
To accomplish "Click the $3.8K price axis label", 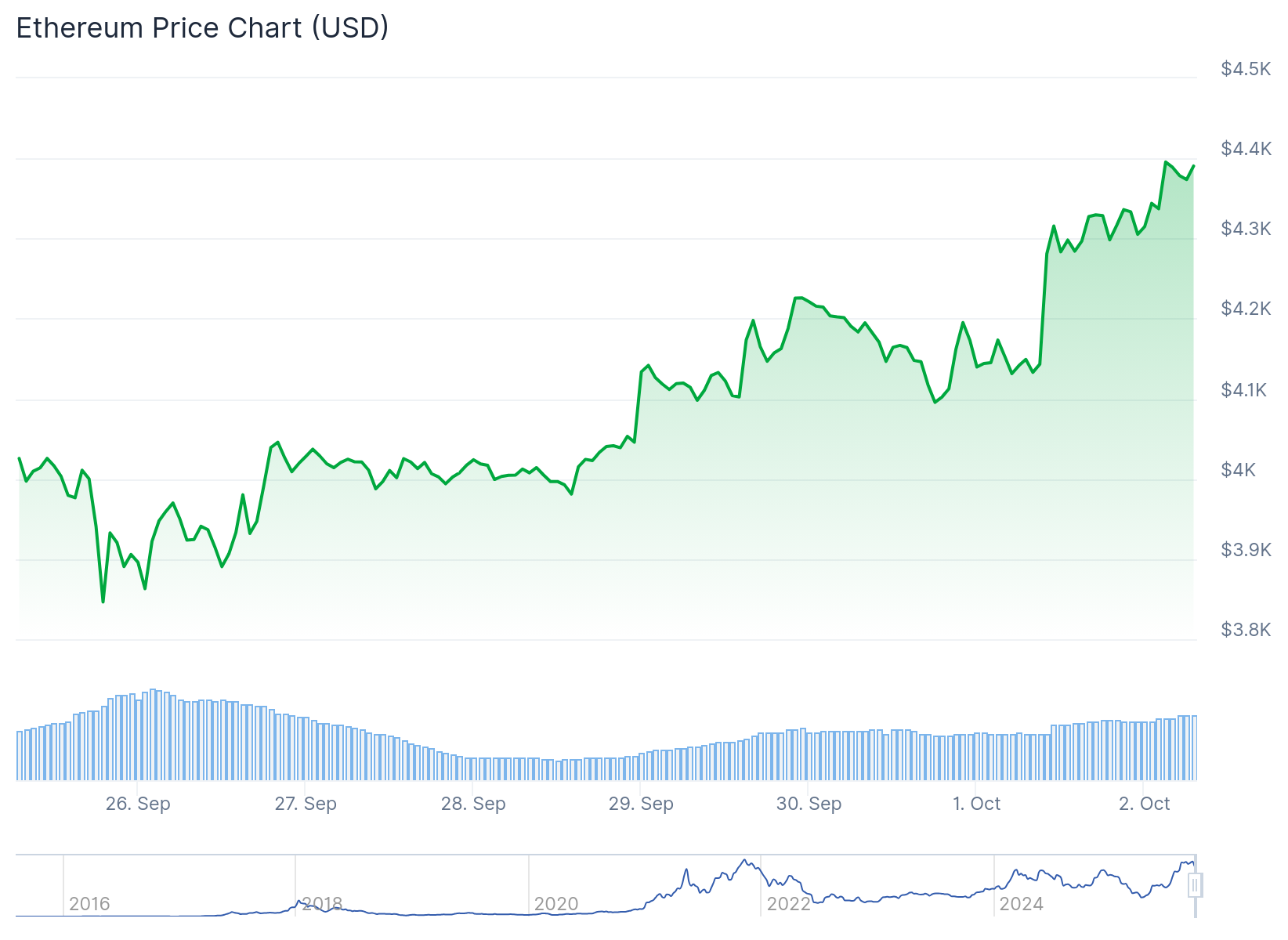I will point(1246,630).
